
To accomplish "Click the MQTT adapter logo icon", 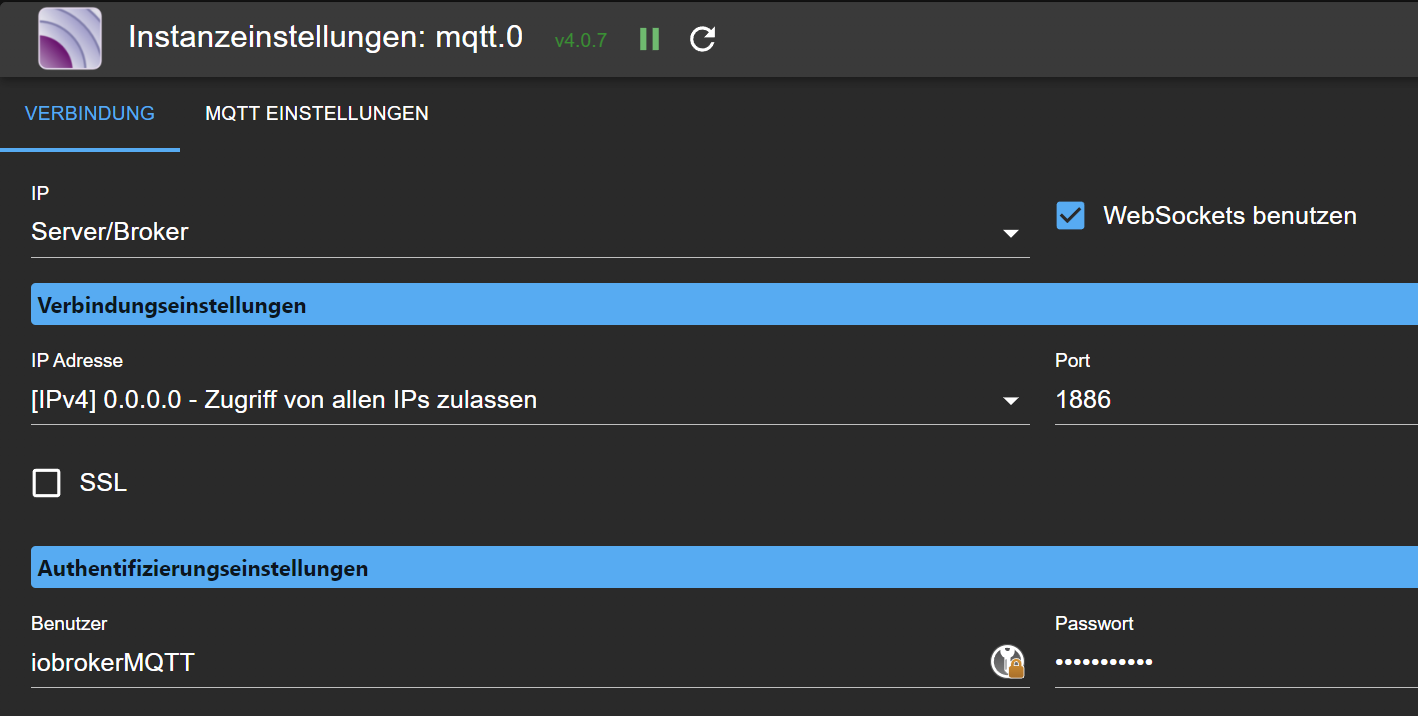I will tap(70, 39).
